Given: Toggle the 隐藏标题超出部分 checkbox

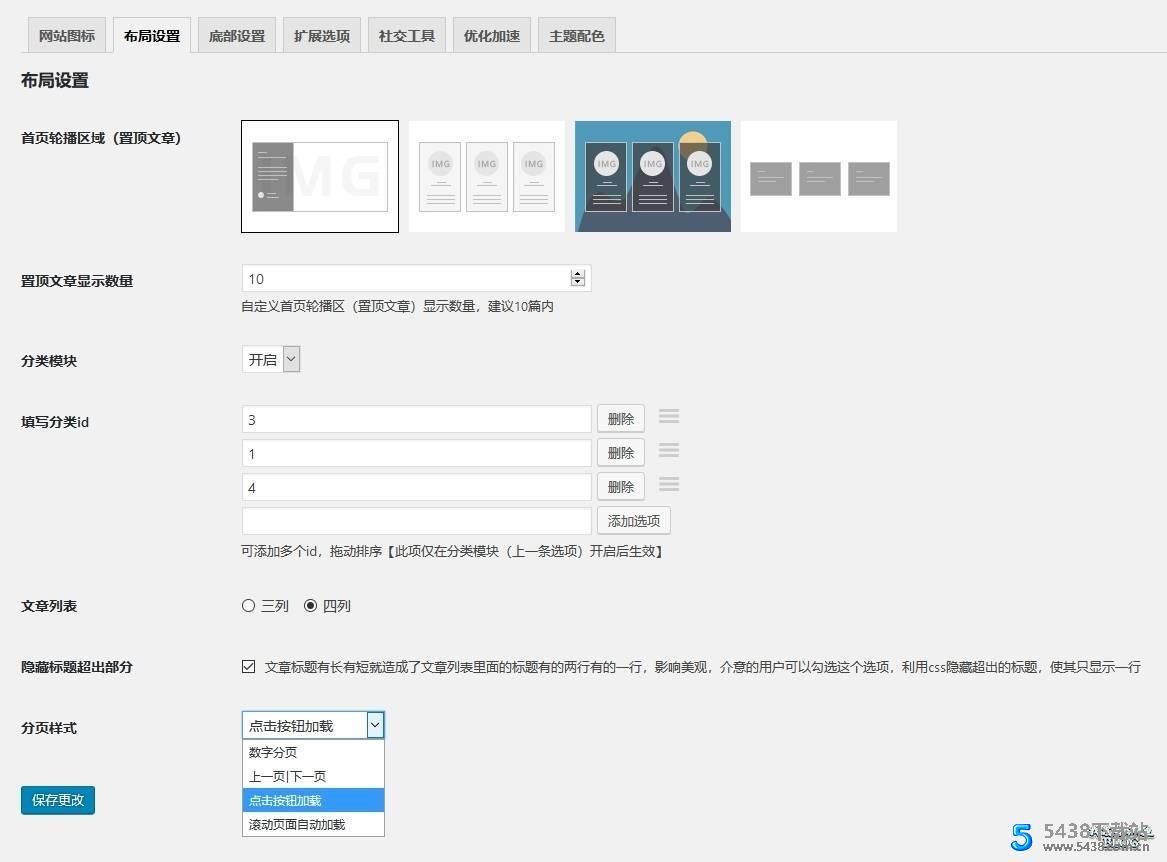Looking at the screenshot, I should pos(249,667).
